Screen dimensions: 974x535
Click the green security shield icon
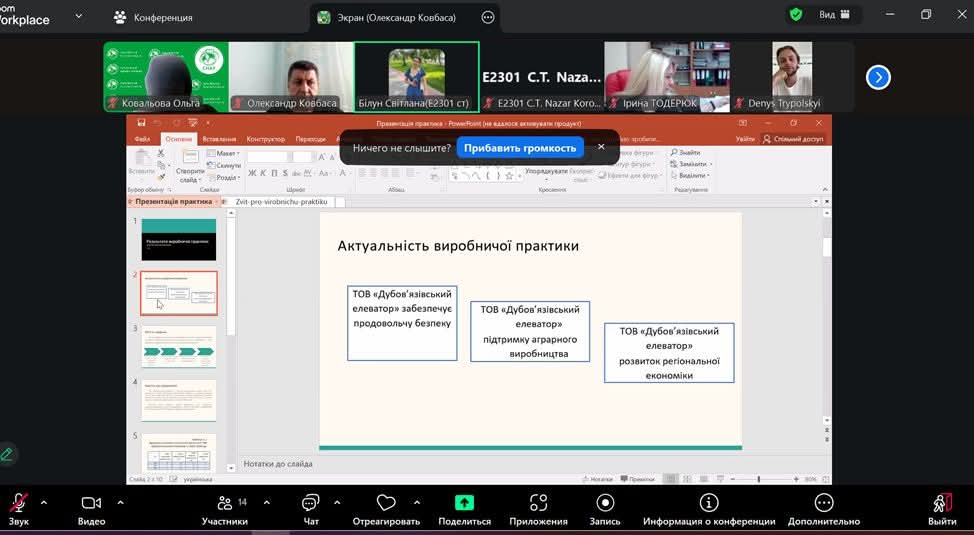[x=796, y=15]
